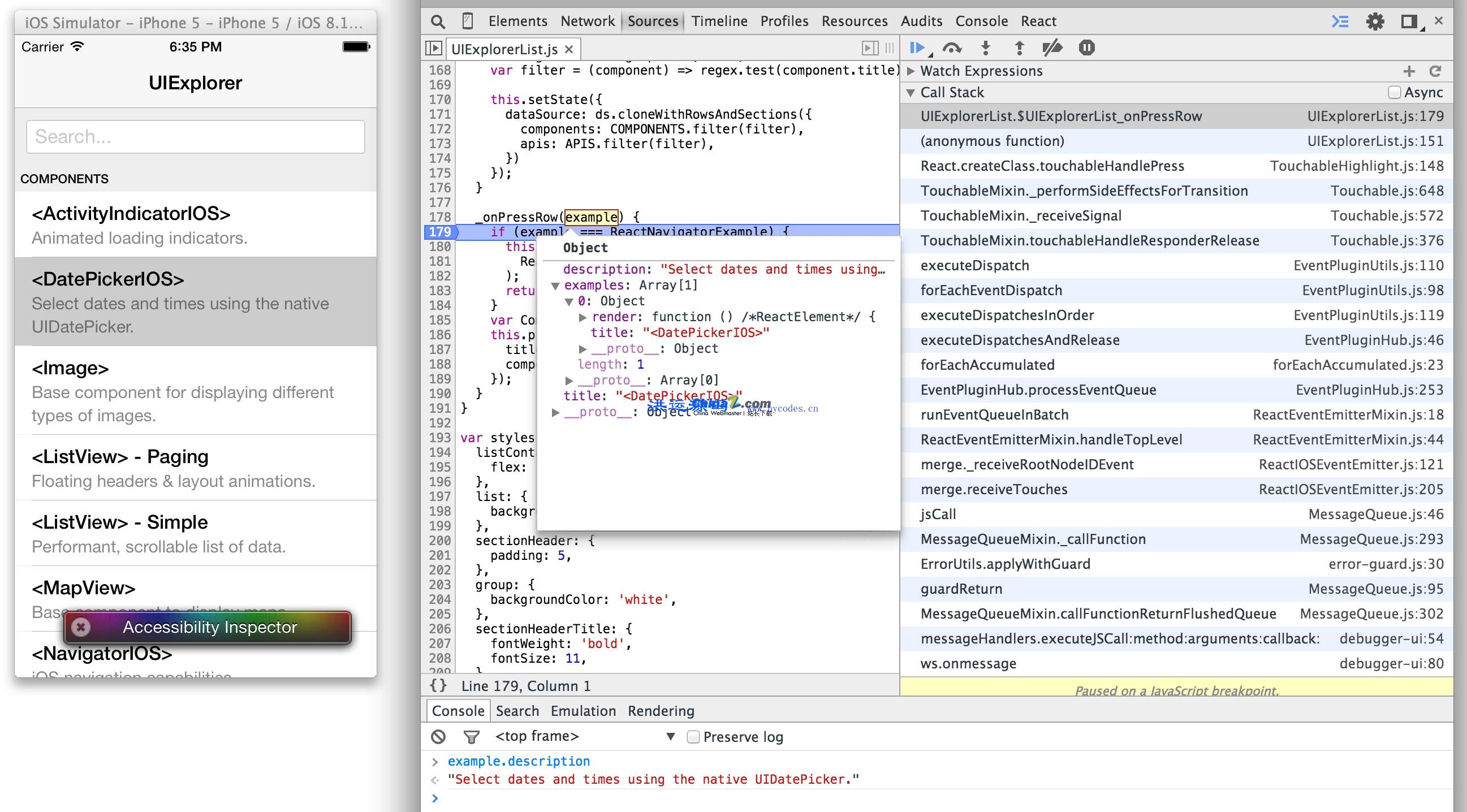Show the file navigator sidebar icon
The height and width of the screenshot is (812, 1467).
(x=433, y=49)
